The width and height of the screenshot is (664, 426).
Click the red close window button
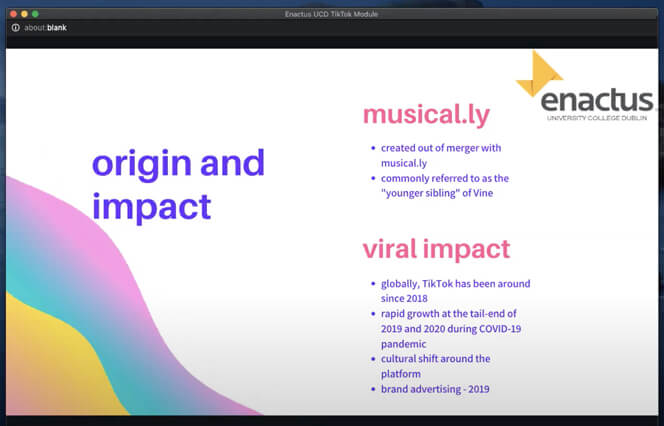14,14
